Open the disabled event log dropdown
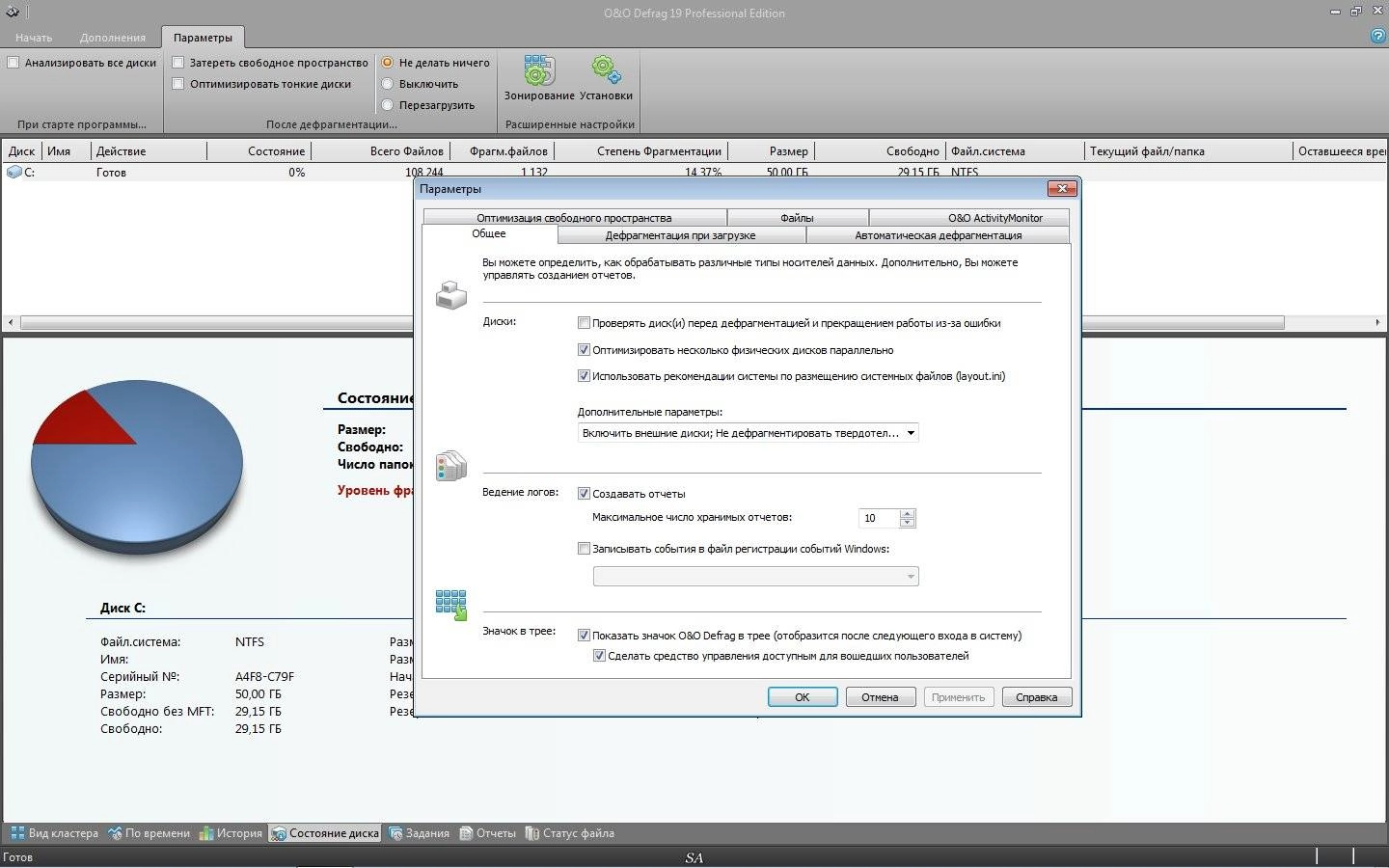Image resolution: width=1389 pixels, height=868 pixels. coord(755,576)
